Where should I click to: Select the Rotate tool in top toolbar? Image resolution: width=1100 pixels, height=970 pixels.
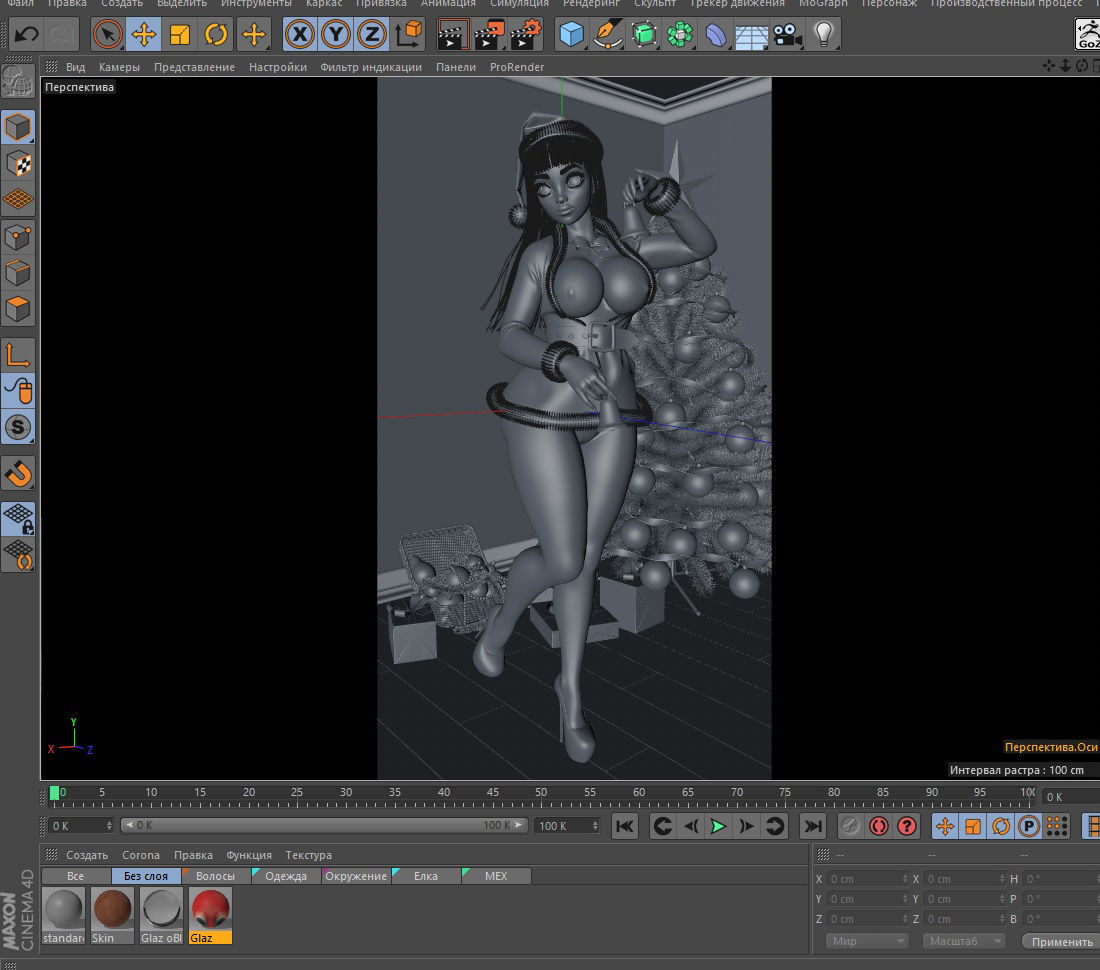216,34
